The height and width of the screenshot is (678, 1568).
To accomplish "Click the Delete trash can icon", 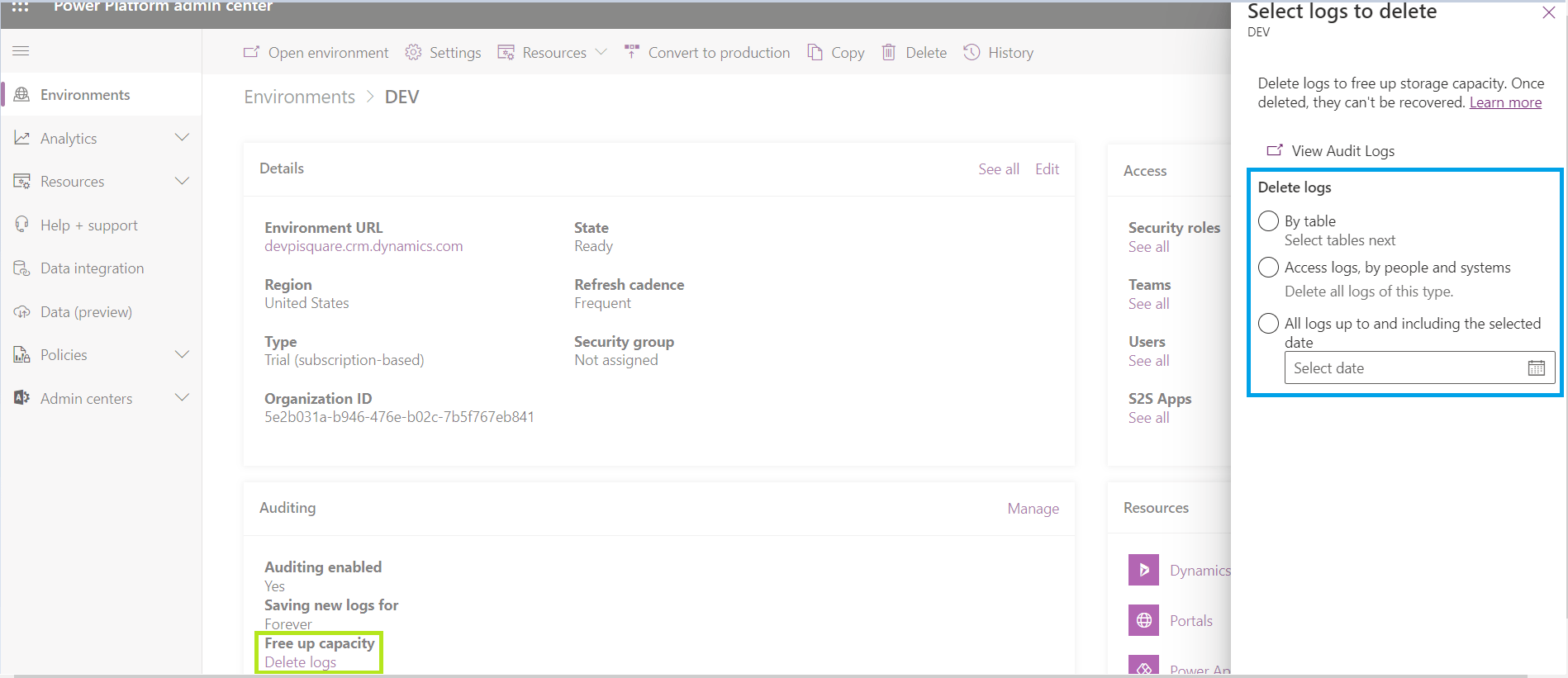I will pyautogui.click(x=888, y=52).
